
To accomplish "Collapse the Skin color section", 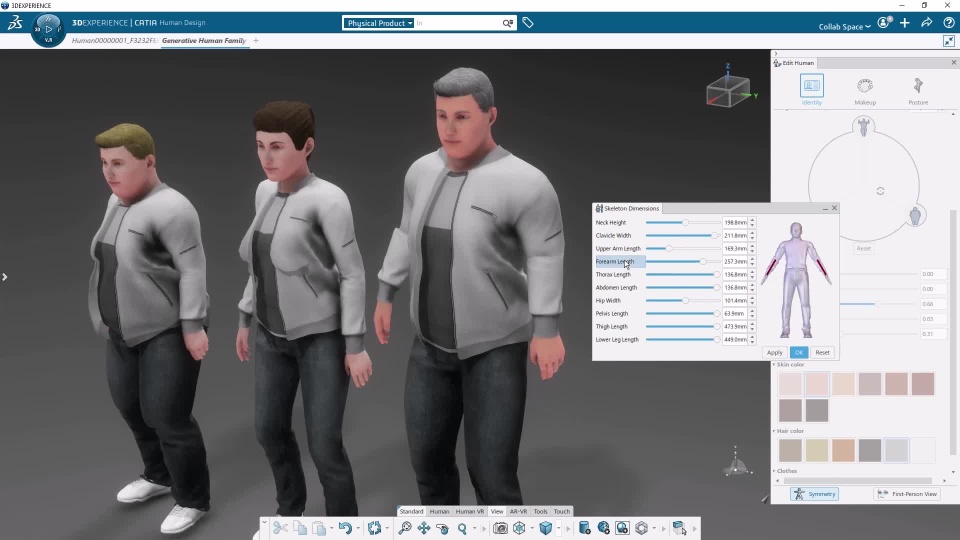I will 774,365.
